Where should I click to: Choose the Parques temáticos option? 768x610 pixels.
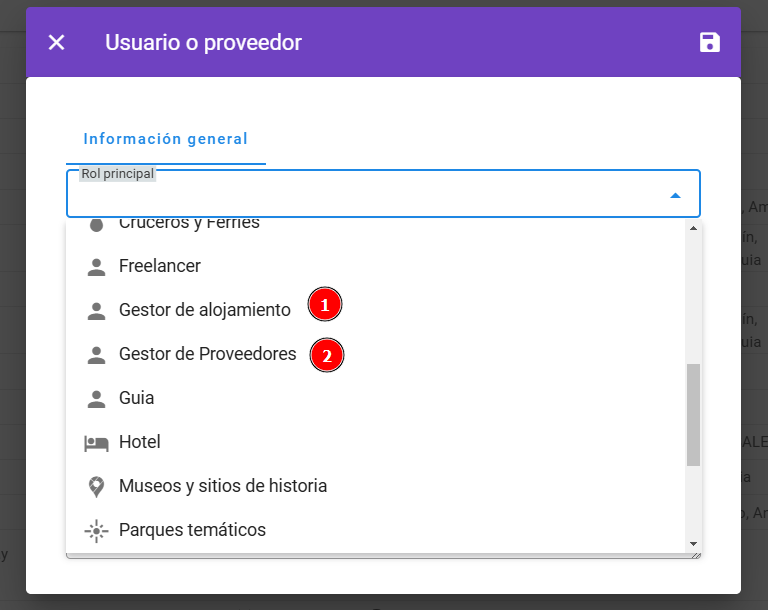(x=376, y=530)
